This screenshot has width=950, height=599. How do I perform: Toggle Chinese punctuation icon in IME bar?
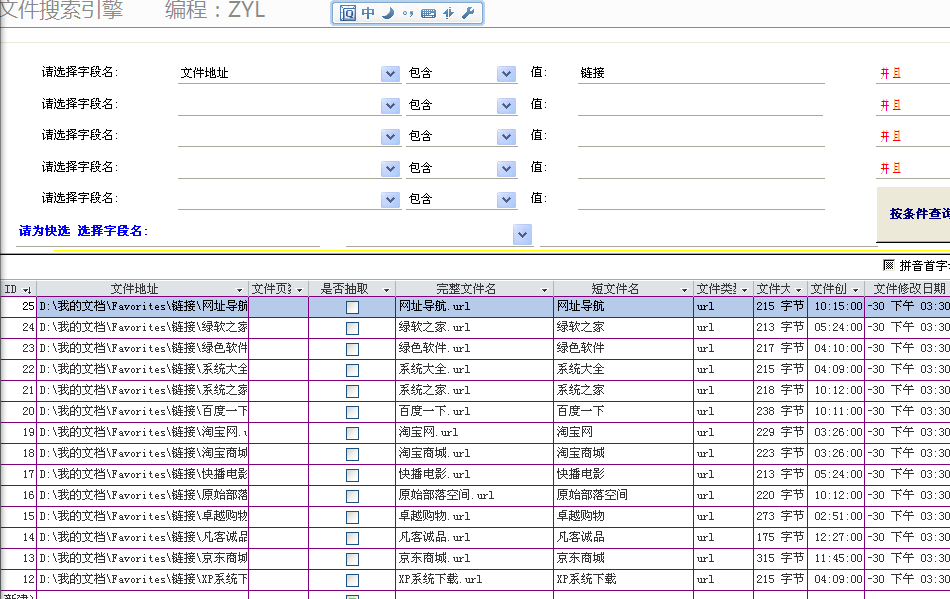click(408, 13)
